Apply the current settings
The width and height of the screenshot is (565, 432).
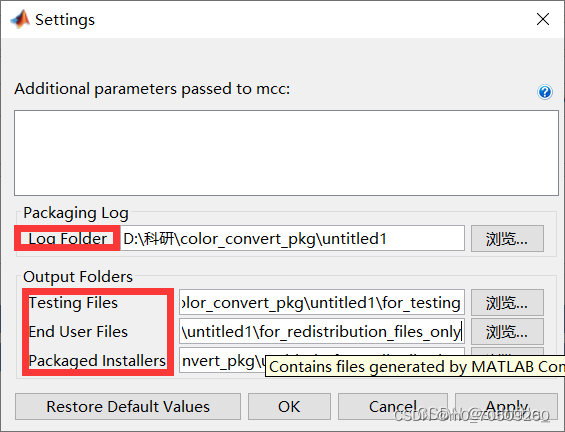tap(507, 406)
